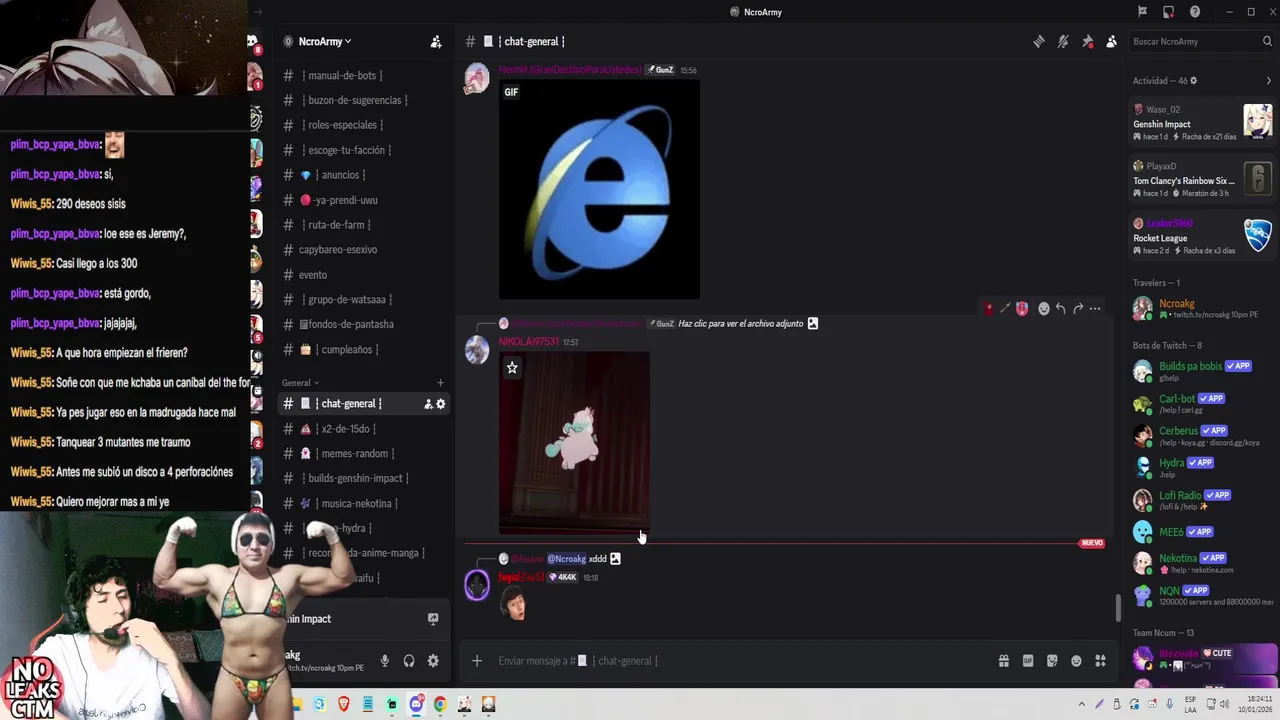
Task: Open more options dots on message hover bar
Action: [x=1095, y=309]
